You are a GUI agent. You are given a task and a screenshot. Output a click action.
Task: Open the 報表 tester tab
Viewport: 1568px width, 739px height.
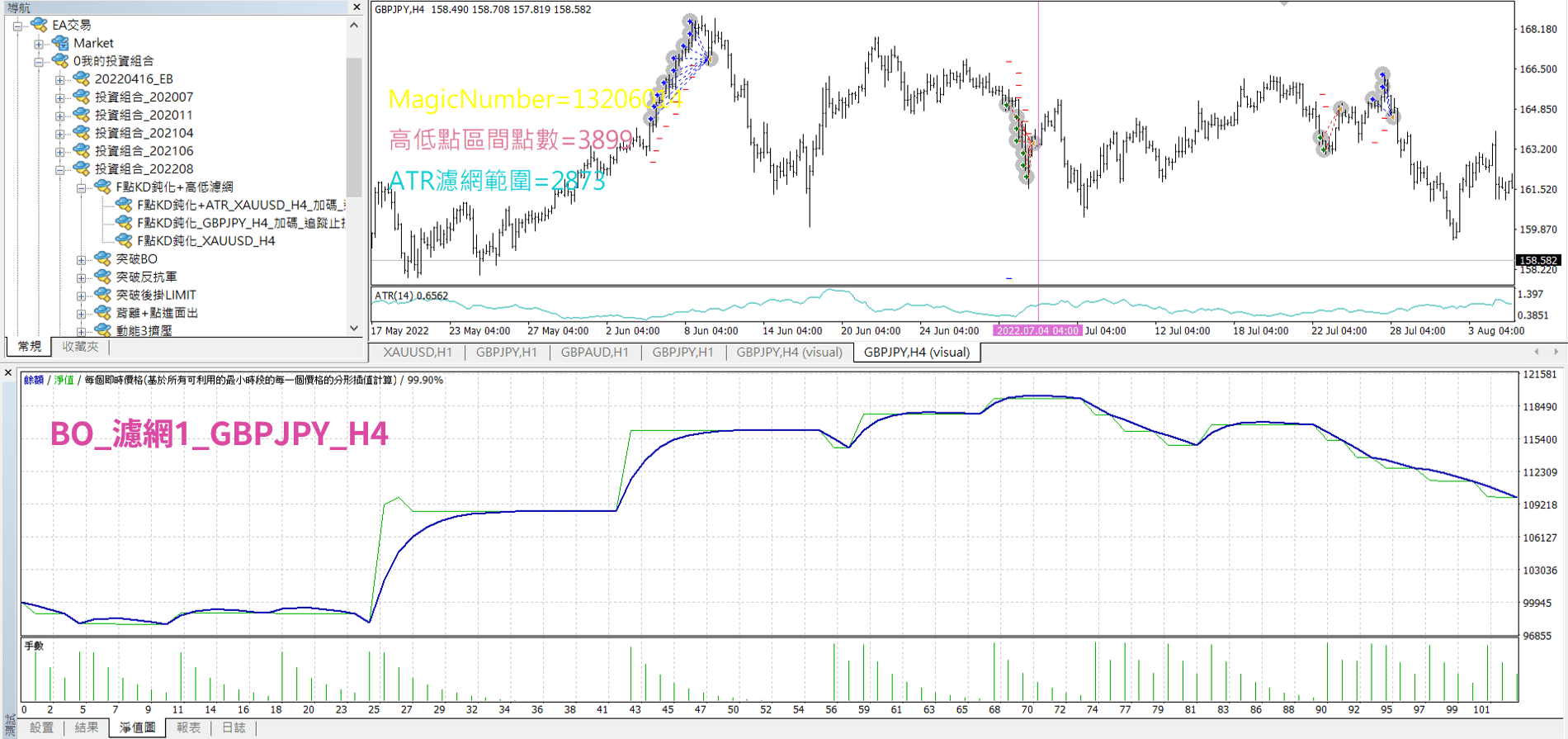pos(188,727)
